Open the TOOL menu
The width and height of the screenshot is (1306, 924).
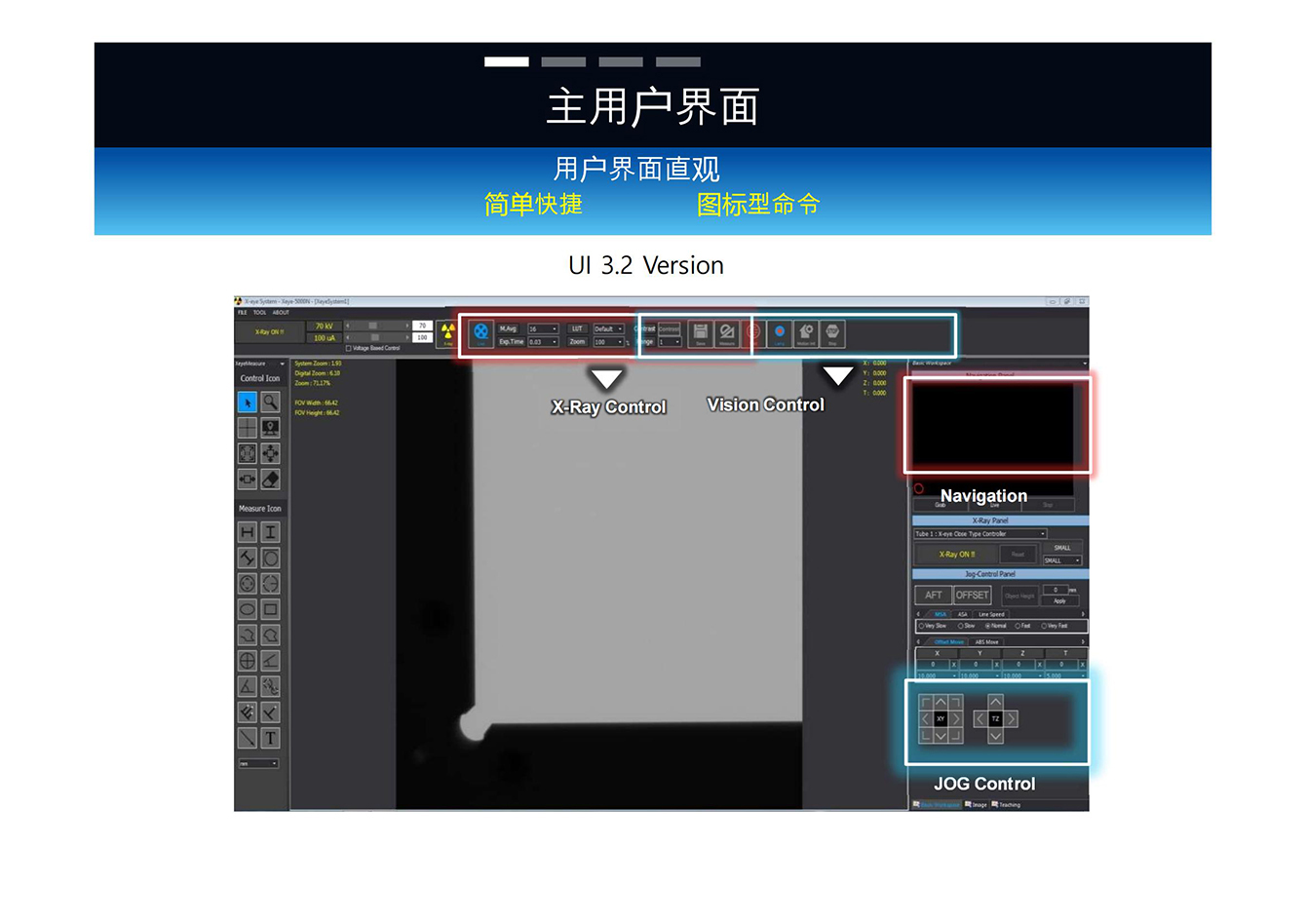[259, 313]
